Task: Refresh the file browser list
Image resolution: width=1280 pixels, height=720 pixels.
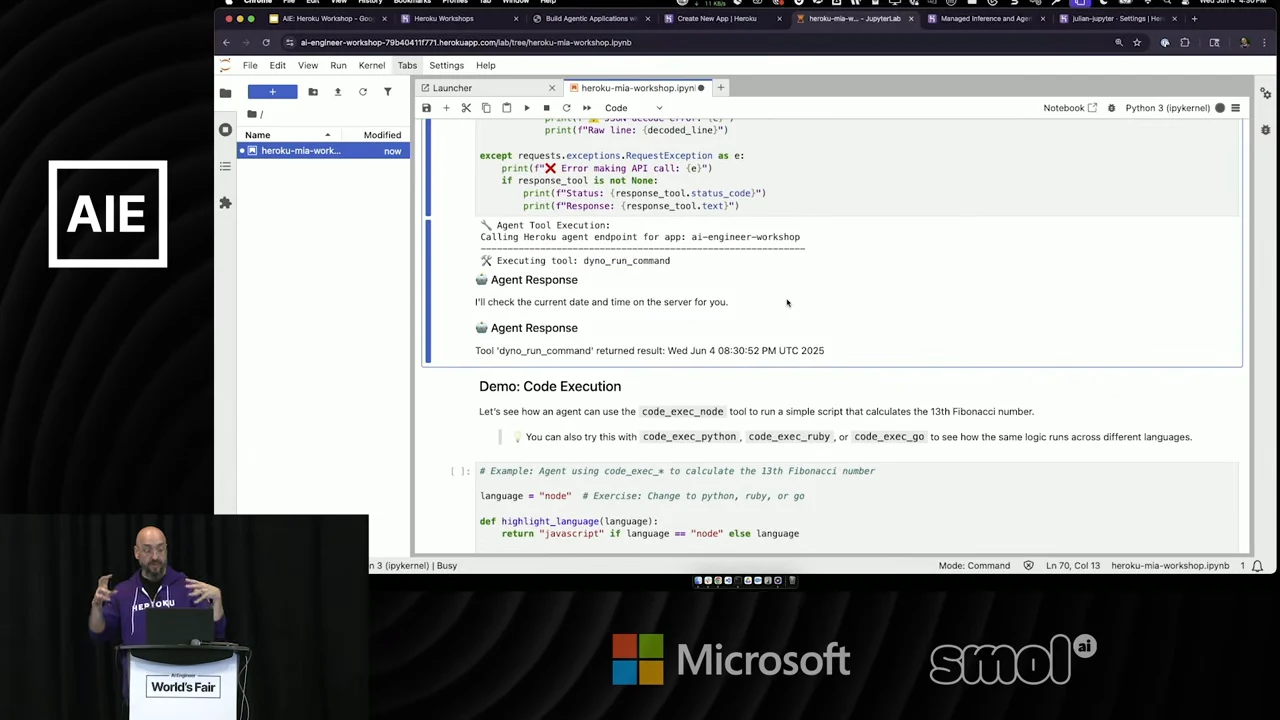Action: point(362,92)
